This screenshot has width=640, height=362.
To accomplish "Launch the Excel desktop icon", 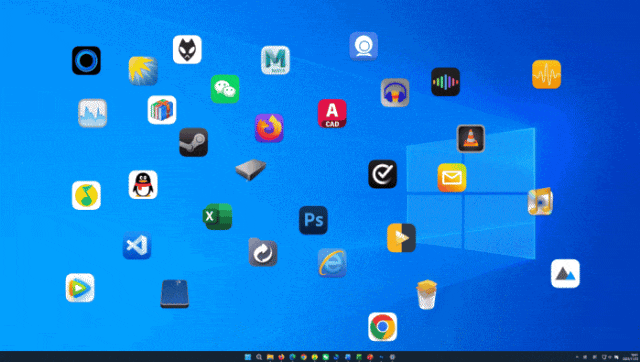I will pyautogui.click(x=218, y=217).
